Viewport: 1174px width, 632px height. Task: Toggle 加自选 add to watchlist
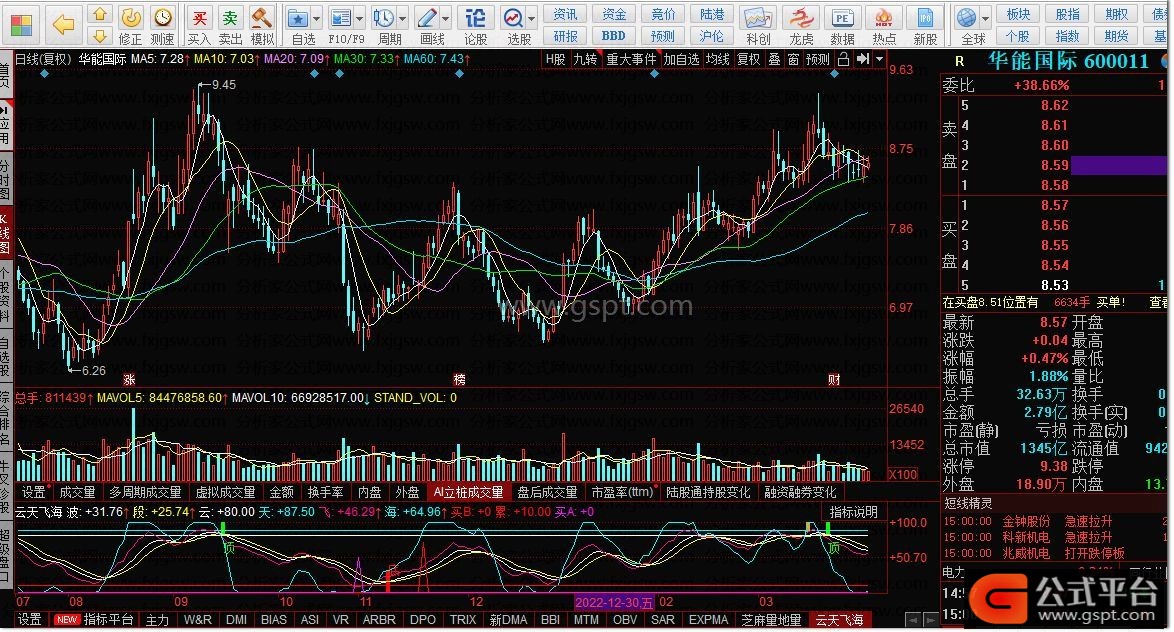[x=681, y=59]
